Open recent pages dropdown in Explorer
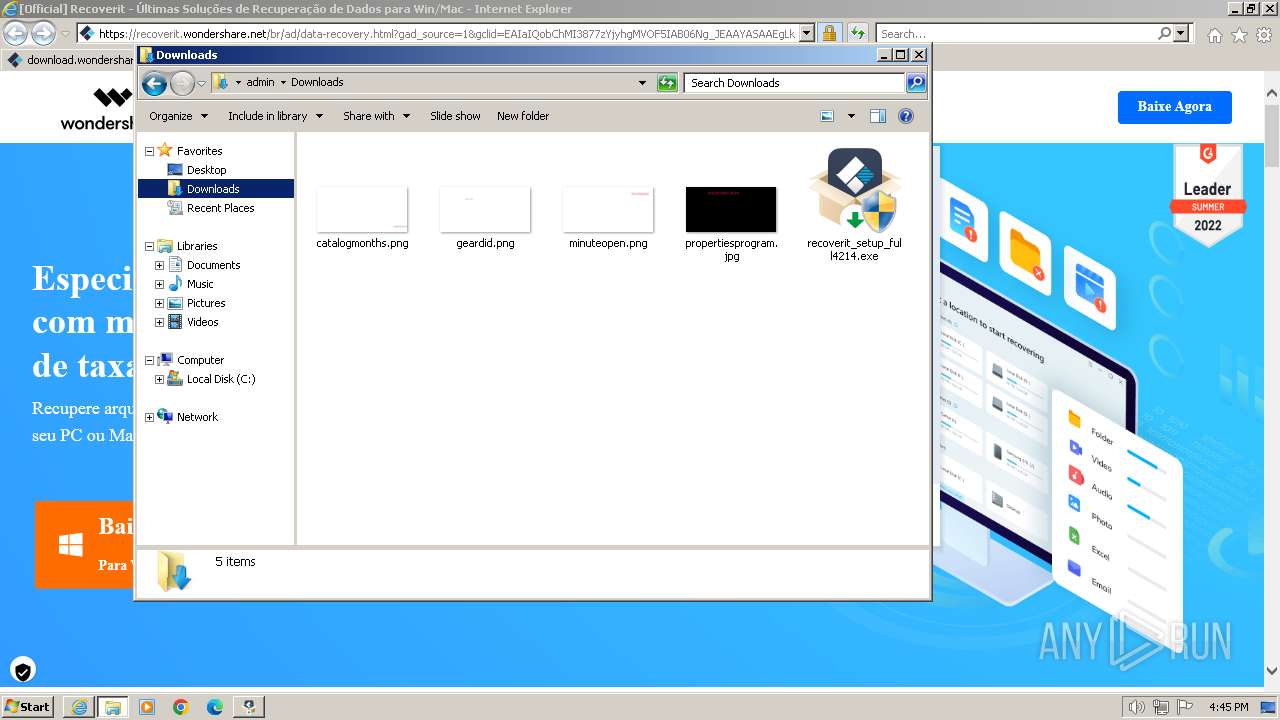Viewport: 1280px width, 720px height. pyautogui.click(x=201, y=83)
